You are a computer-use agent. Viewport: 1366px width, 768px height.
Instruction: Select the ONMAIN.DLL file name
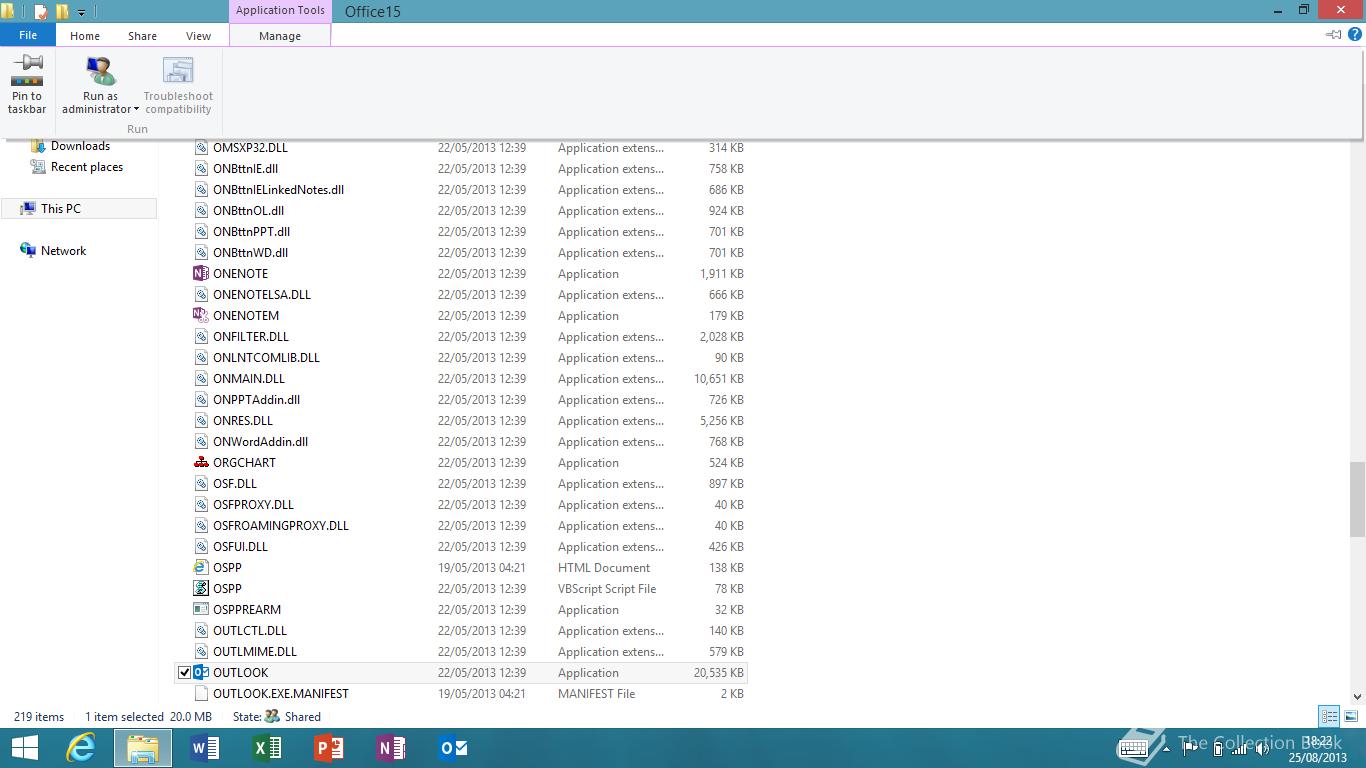pos(249,378)
